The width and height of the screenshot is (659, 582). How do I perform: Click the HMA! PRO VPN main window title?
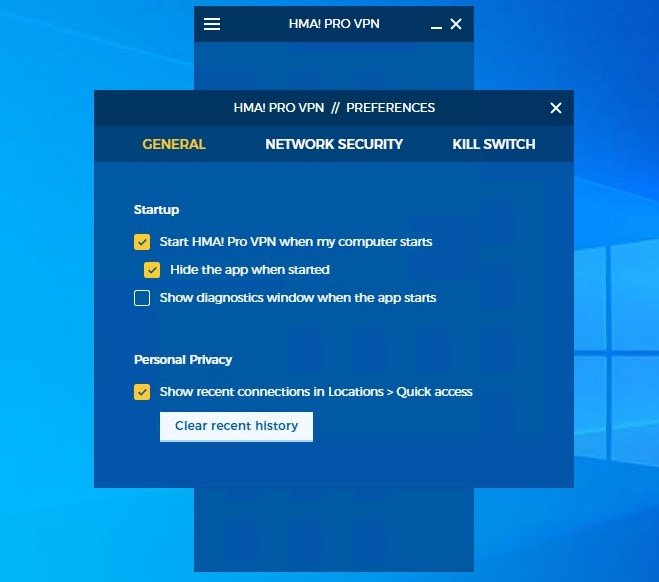(334, 24)
